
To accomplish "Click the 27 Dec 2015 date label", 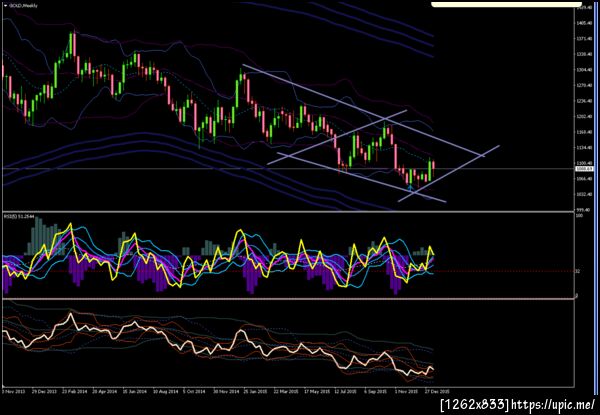I will click(438, 392).
